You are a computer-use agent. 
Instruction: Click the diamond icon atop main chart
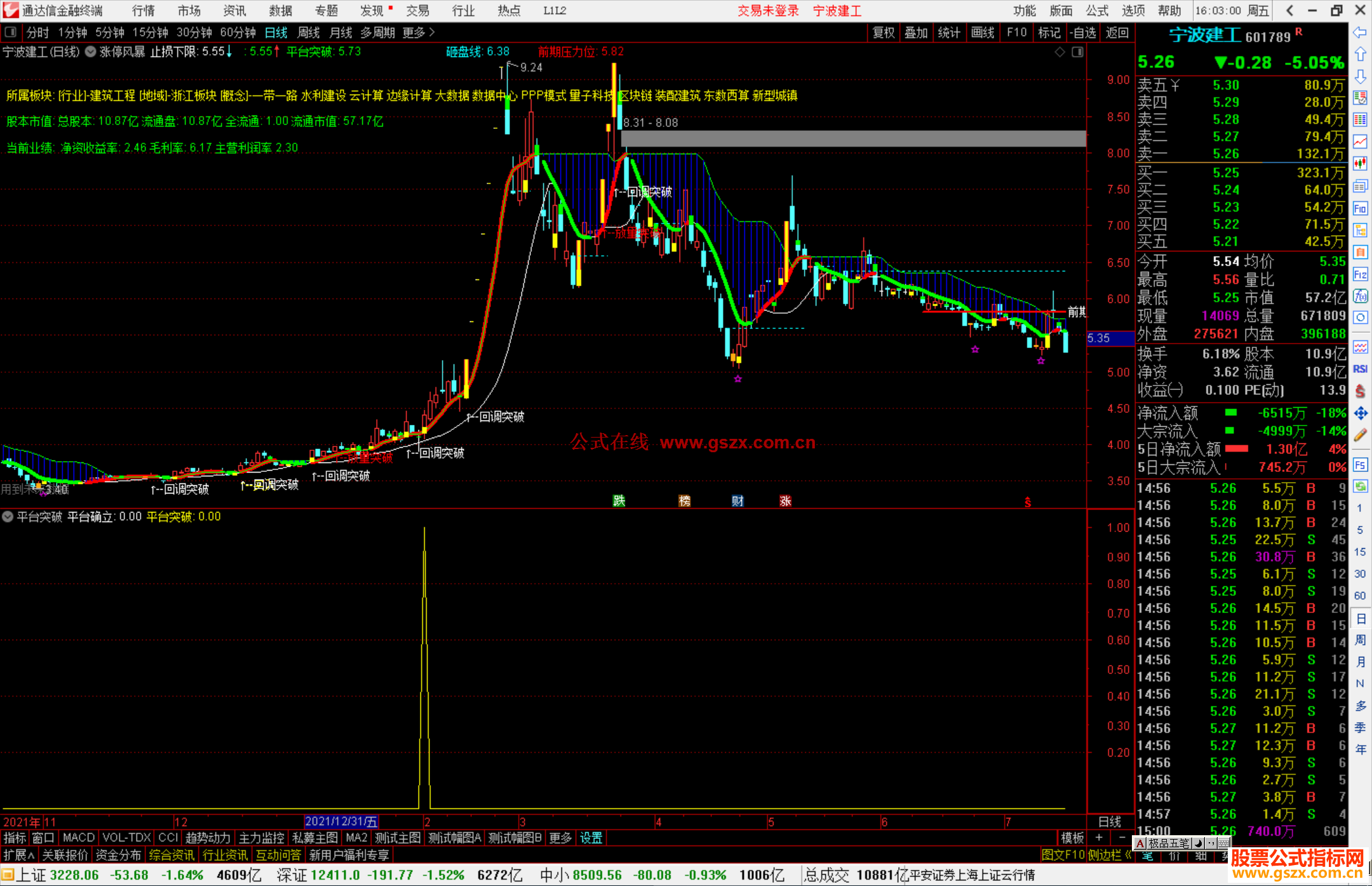pos(1059,52)
